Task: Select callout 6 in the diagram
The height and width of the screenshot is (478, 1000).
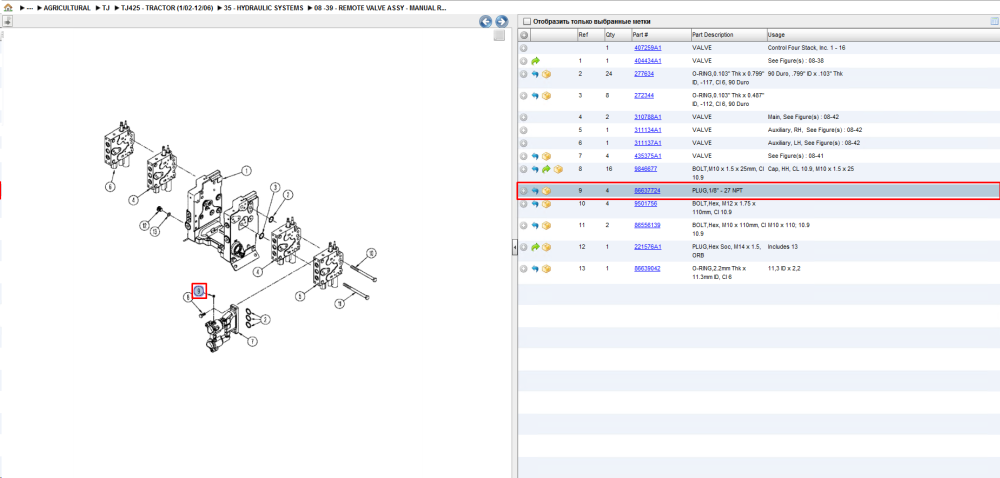Action: (x=110, y=187)
